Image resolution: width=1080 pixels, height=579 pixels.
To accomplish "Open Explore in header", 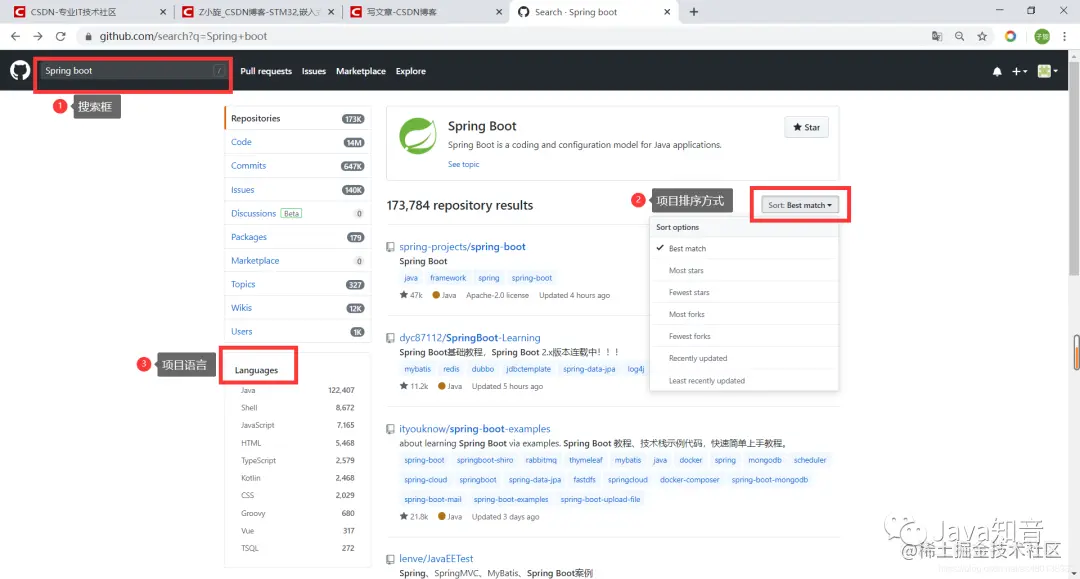I will 411,71.
